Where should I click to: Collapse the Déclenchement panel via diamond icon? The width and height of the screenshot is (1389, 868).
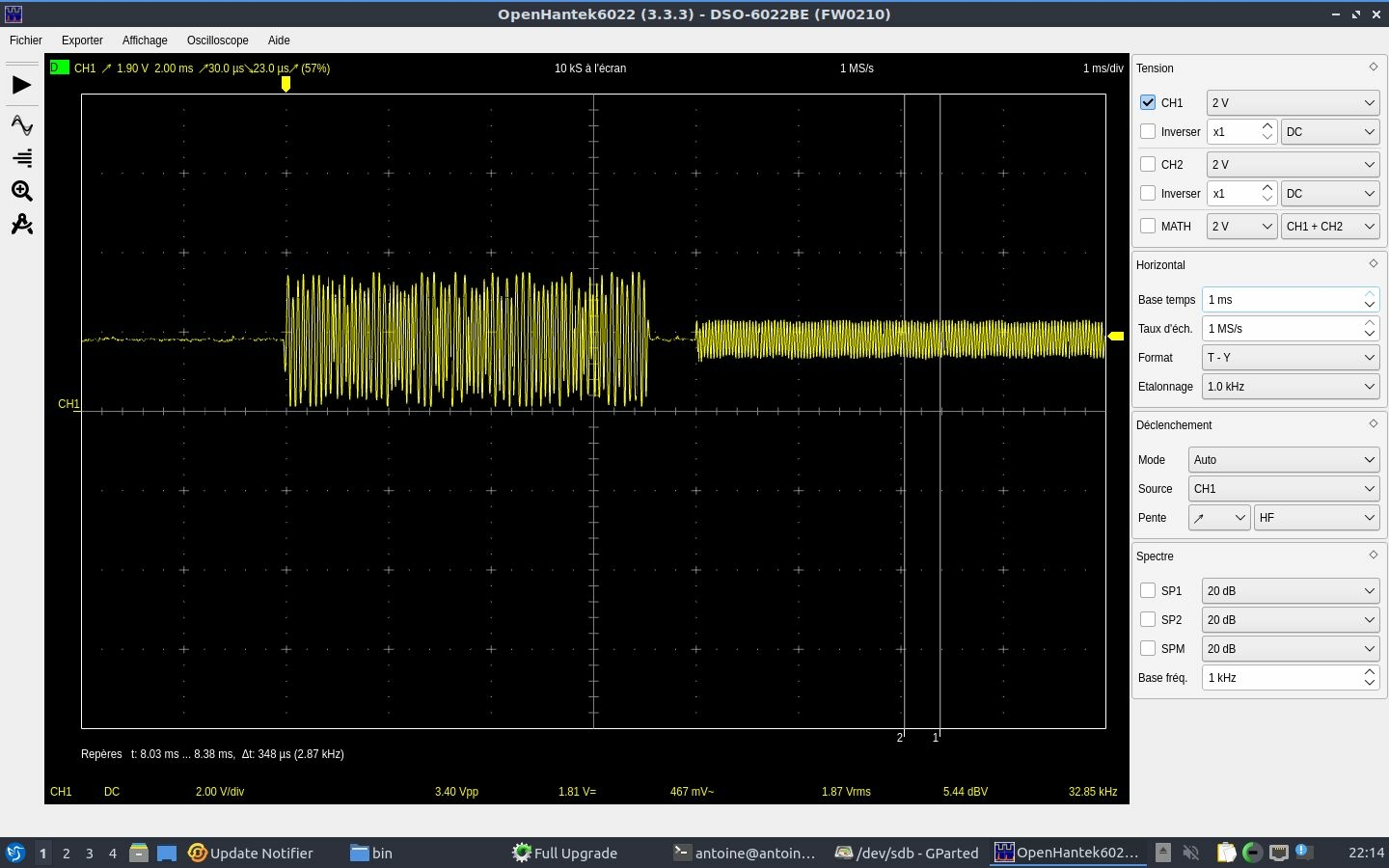click(1374, 423)
